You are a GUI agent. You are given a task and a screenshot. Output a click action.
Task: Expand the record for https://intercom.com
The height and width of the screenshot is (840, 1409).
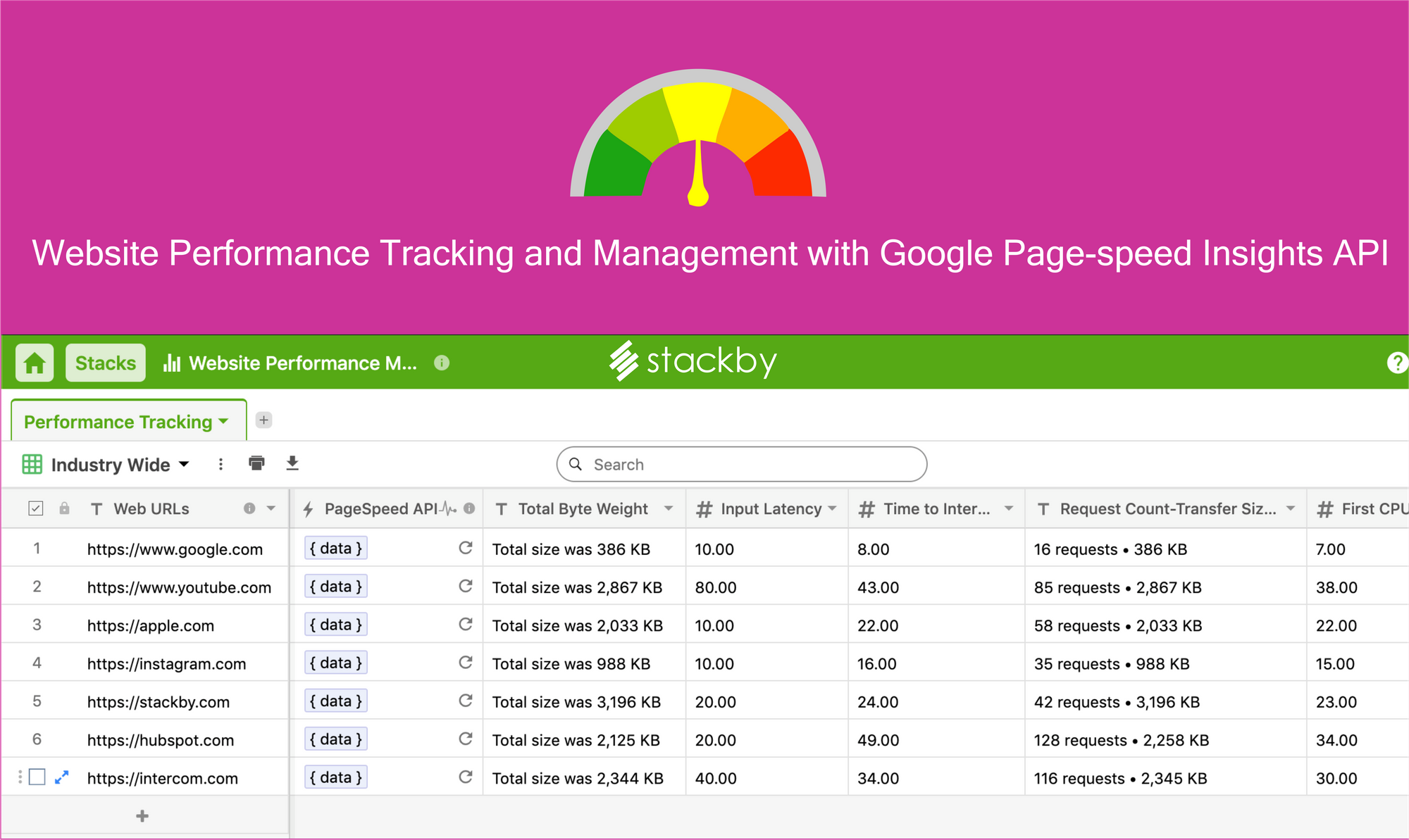coord(62,777)
